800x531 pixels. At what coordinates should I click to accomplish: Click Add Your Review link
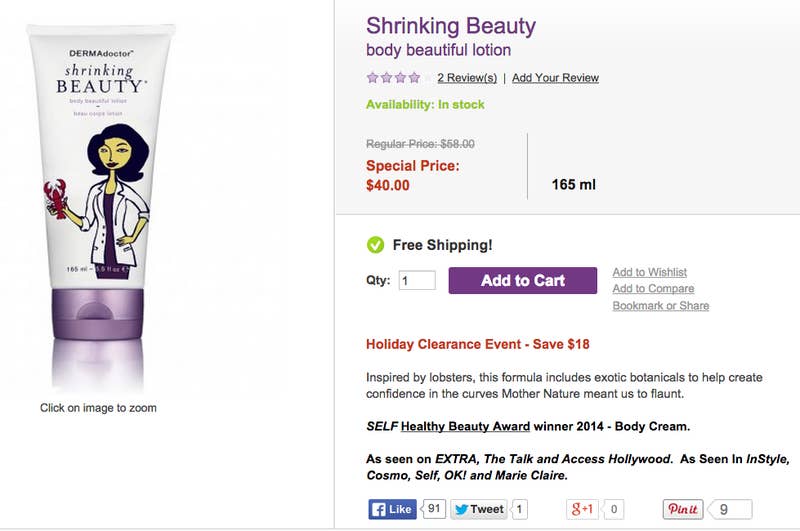[555, 78]
